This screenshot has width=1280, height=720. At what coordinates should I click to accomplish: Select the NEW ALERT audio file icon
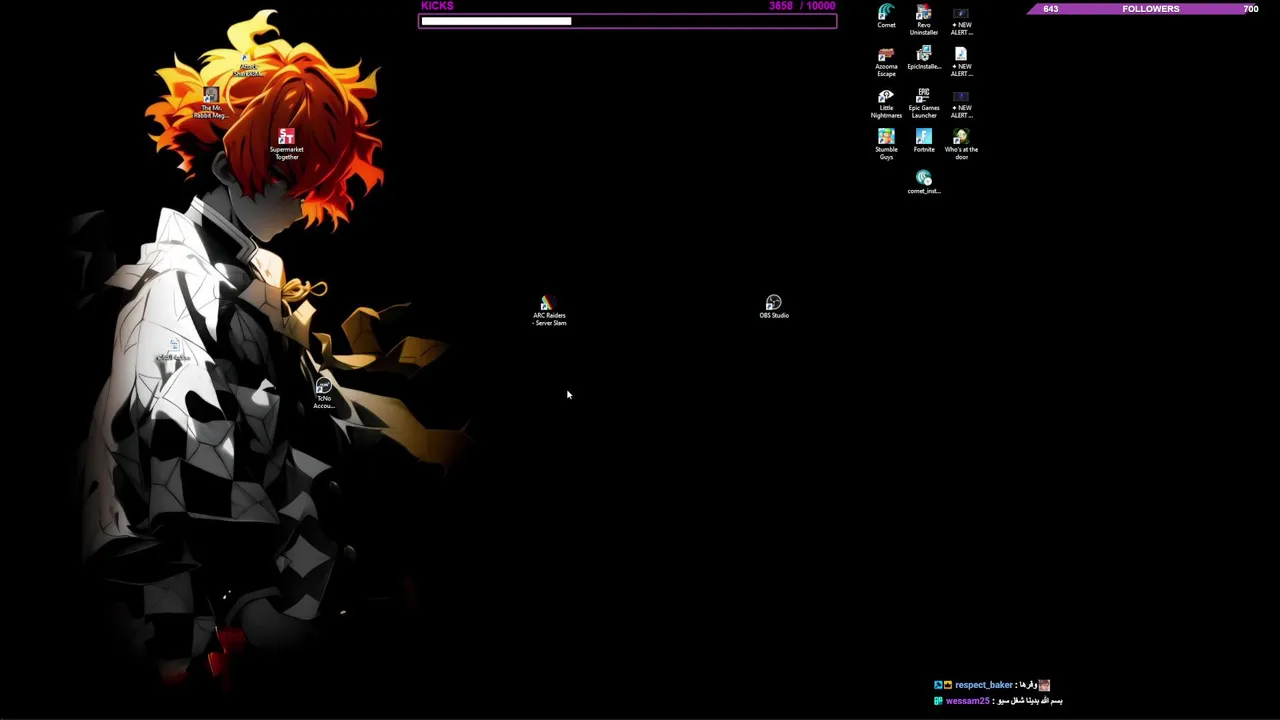coord(961,61)
